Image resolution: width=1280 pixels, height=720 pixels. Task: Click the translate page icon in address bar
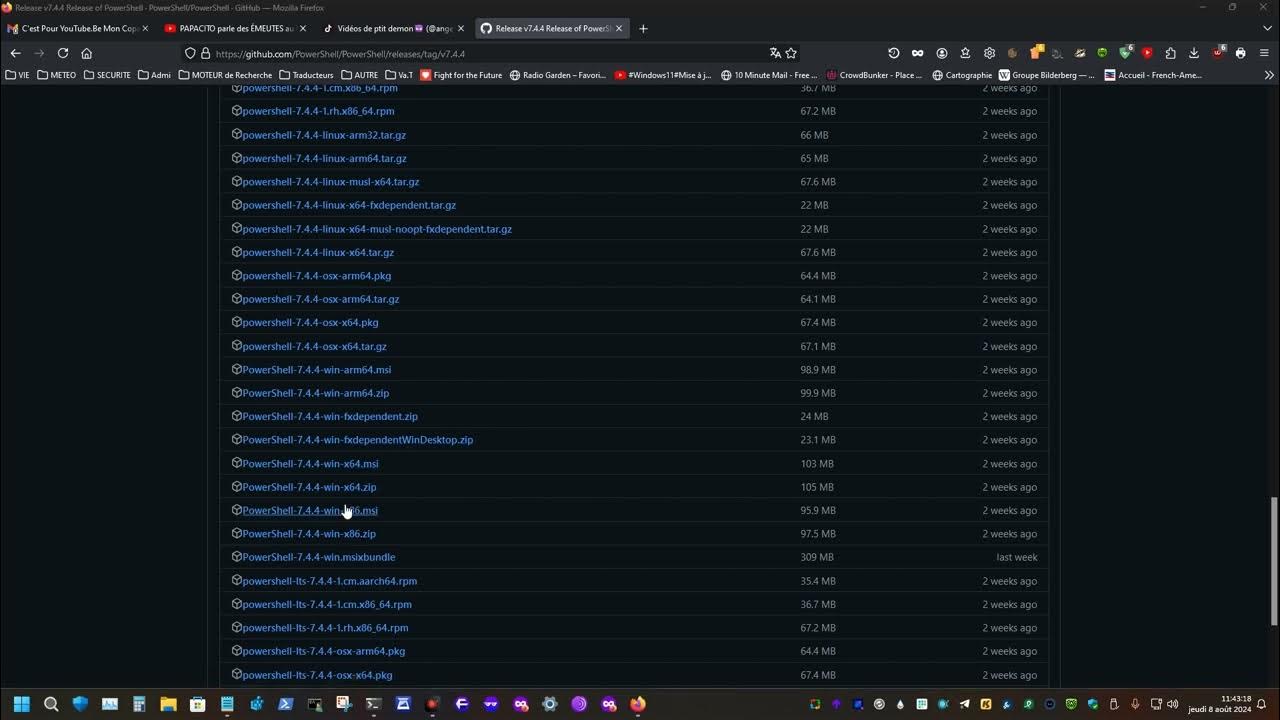775,53
